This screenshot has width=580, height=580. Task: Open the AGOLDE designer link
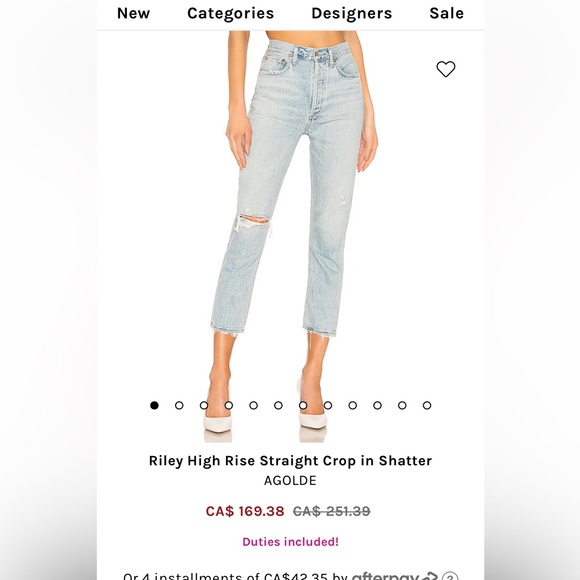click(x=290, y=480)
